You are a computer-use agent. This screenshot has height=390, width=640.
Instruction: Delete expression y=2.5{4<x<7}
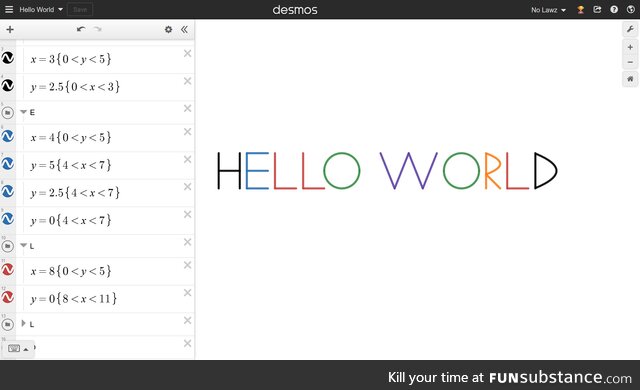click(x=187, y=187)
